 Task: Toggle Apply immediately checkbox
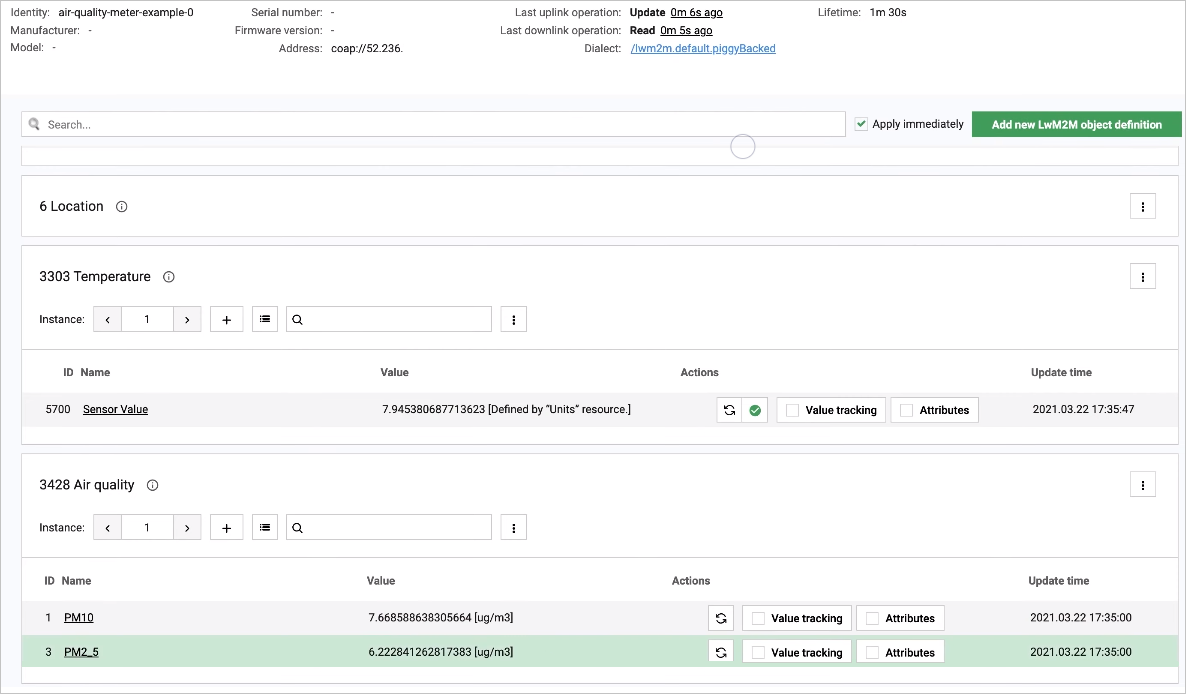tap(861, 124)
